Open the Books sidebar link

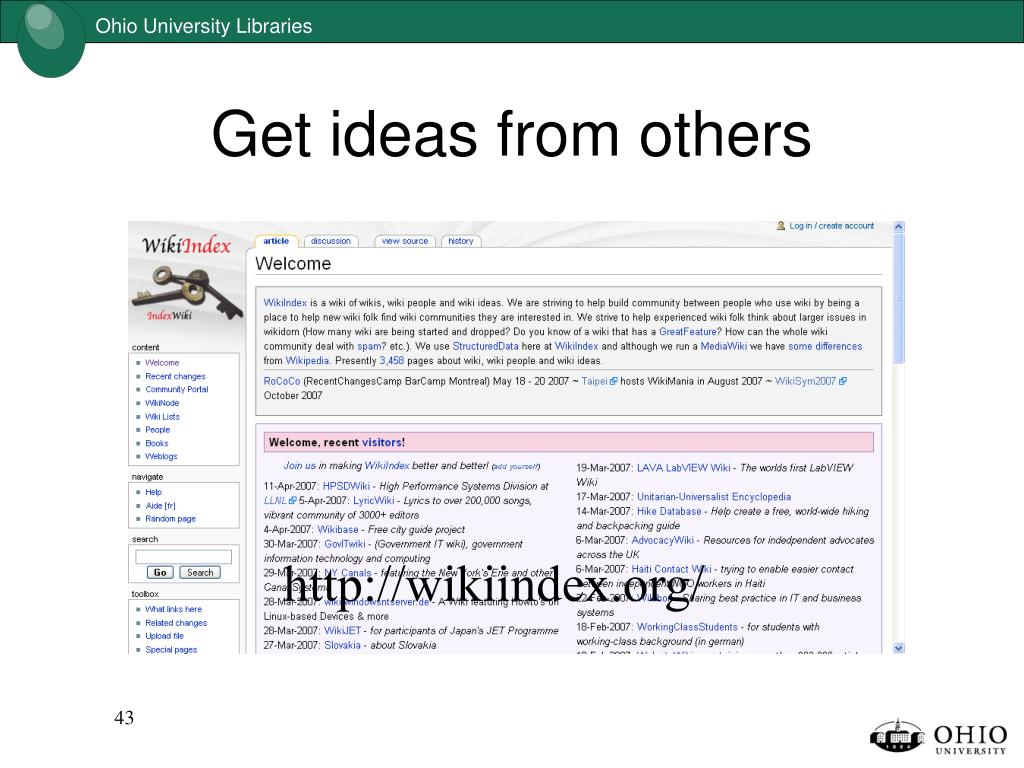[157, 443]
